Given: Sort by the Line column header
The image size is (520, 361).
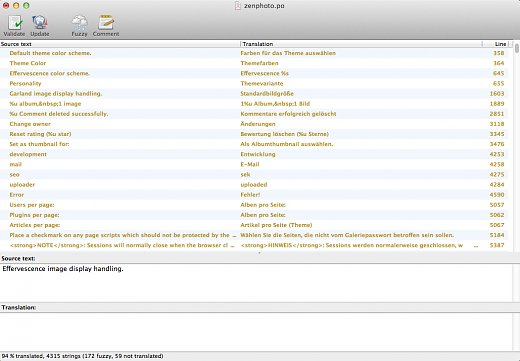Looking at the screenshot, I should click(x=496, y=44).
